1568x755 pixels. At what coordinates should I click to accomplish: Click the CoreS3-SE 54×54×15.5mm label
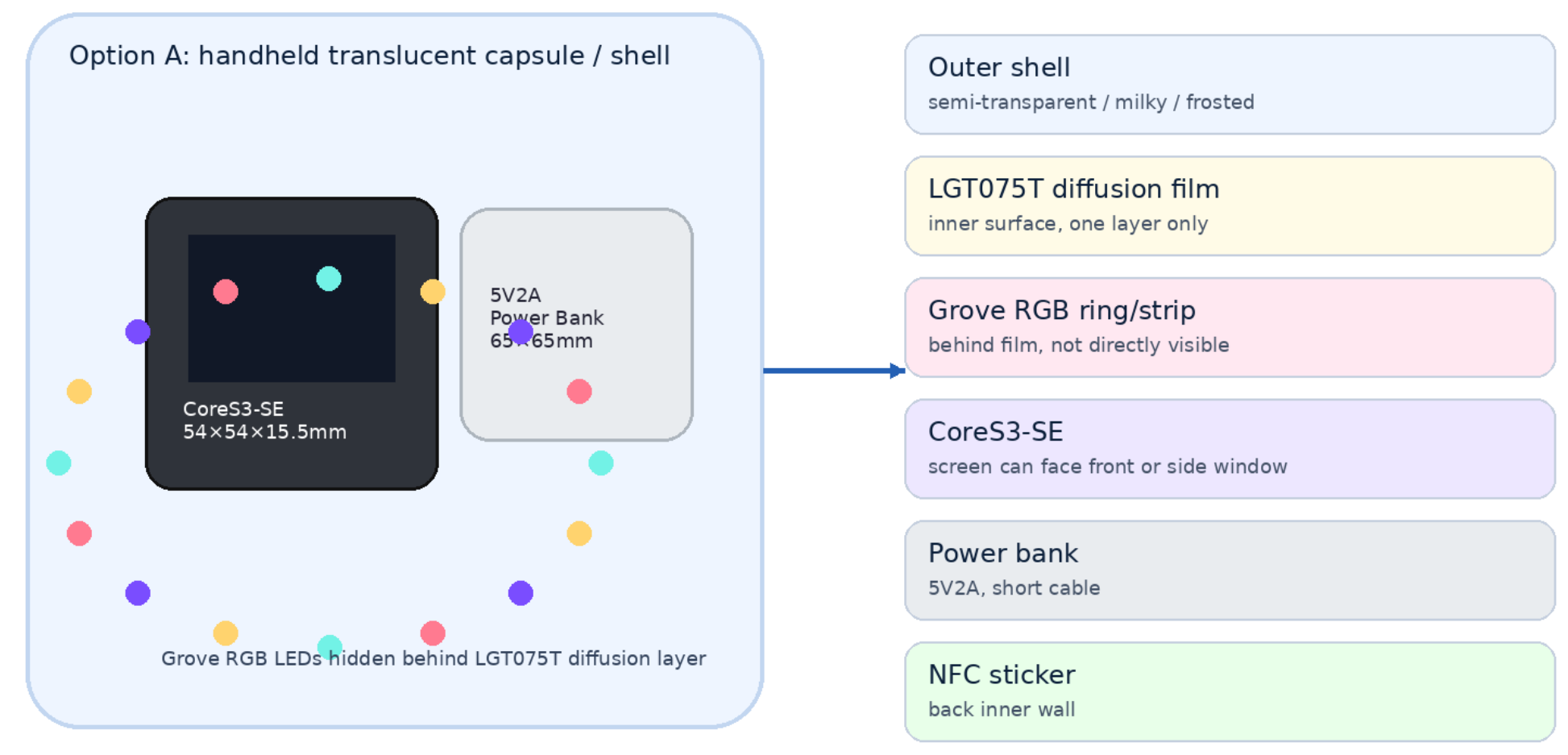click(x=264, y=421)
